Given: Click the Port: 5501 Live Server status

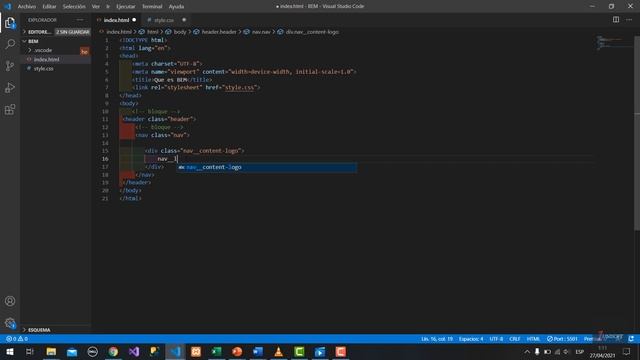Looking at the screenshot, I should click(x=562, y=339).
